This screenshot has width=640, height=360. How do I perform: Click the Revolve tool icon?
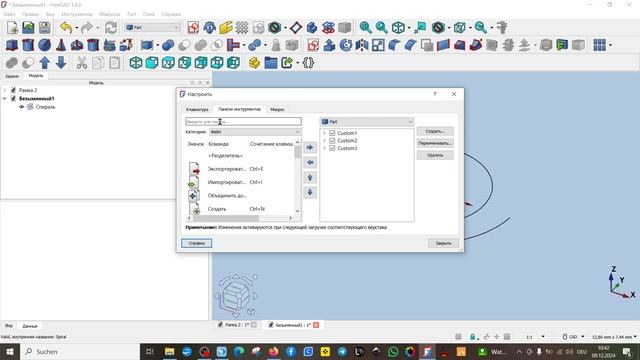tap(346, 45)
